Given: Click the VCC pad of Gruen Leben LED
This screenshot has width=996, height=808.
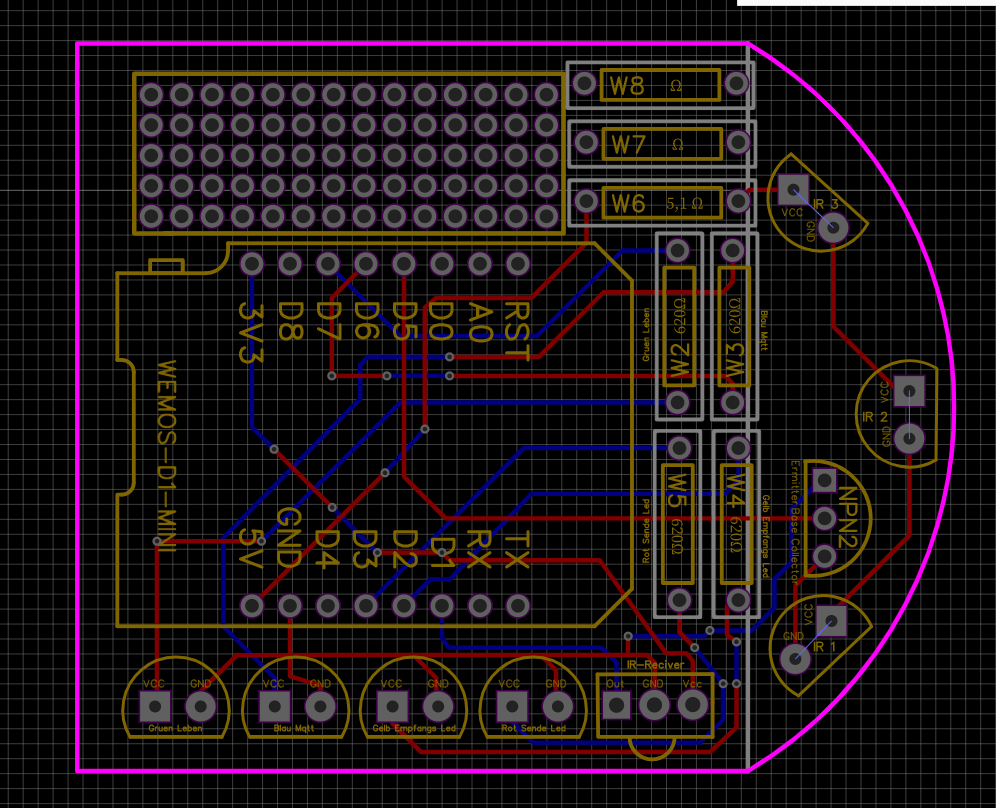Looking at the screenshot, I should (154, 706).
